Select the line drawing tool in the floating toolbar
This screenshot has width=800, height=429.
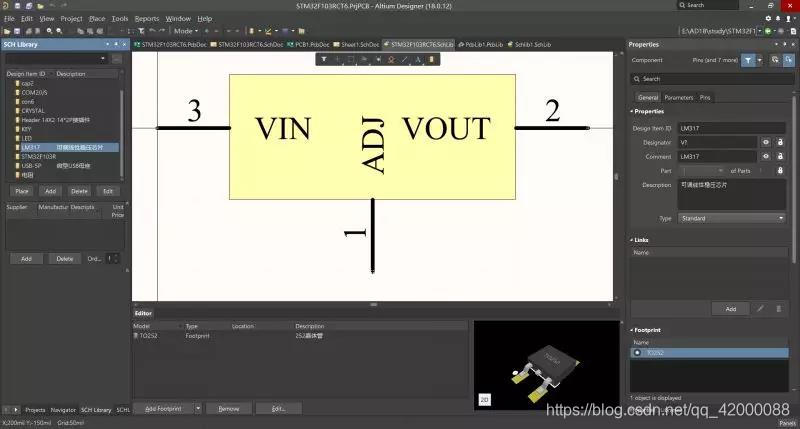coord(404,59)
